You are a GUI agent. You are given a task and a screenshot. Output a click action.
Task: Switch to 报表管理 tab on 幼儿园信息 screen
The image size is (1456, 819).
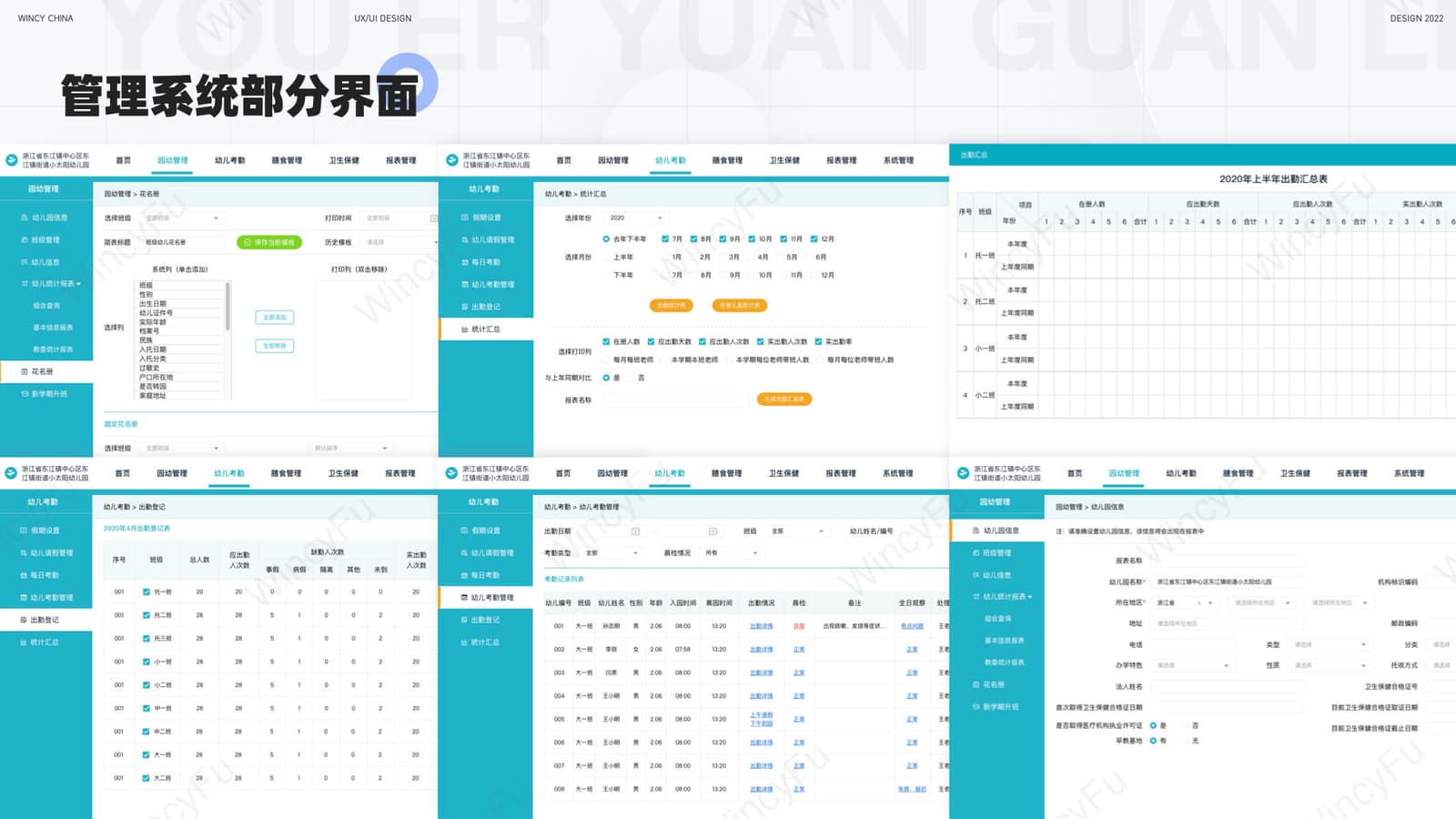pyautogui.click(x=1352, y=473)
